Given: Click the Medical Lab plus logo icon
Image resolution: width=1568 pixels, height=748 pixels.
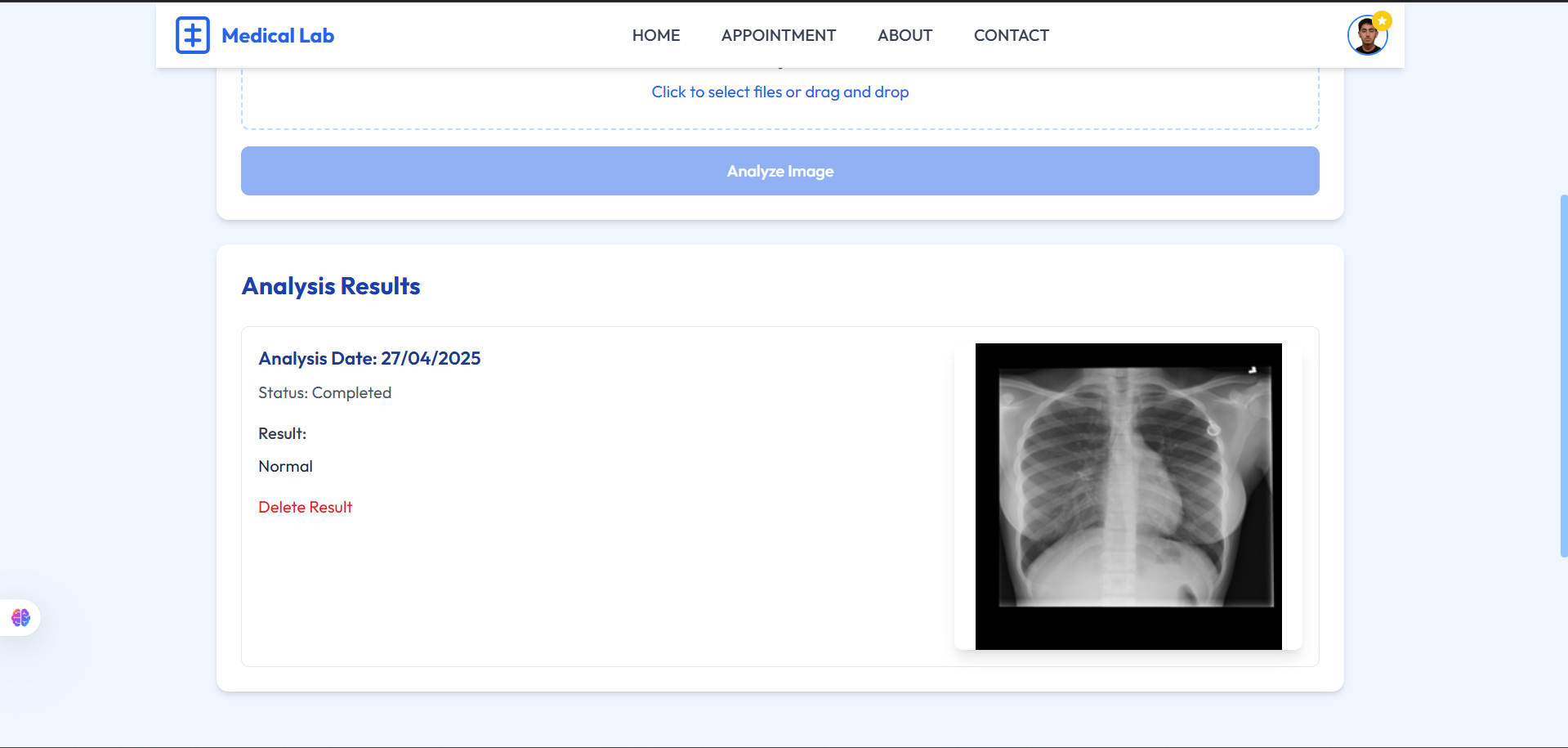Looking at the screenshot, I should tap(192, 34).
